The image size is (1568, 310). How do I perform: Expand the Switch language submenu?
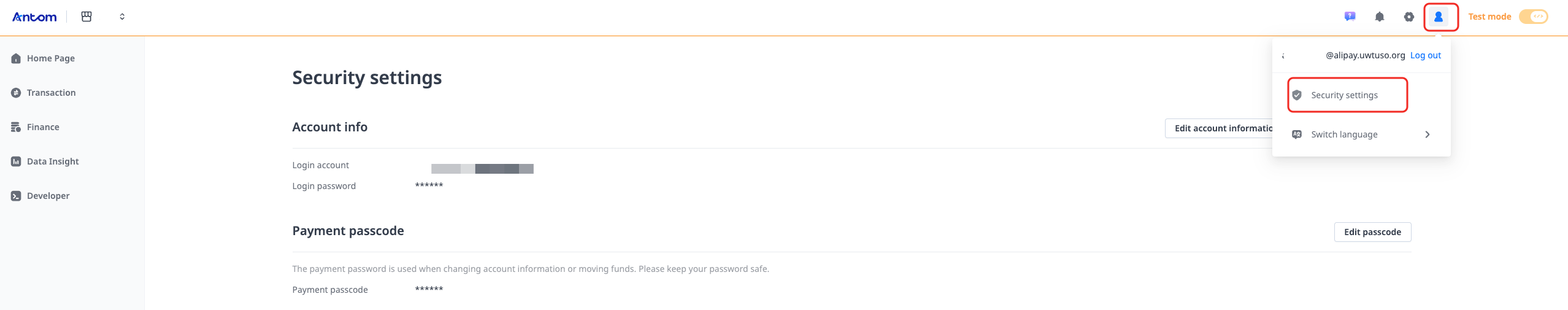[x=1344, y=134]
